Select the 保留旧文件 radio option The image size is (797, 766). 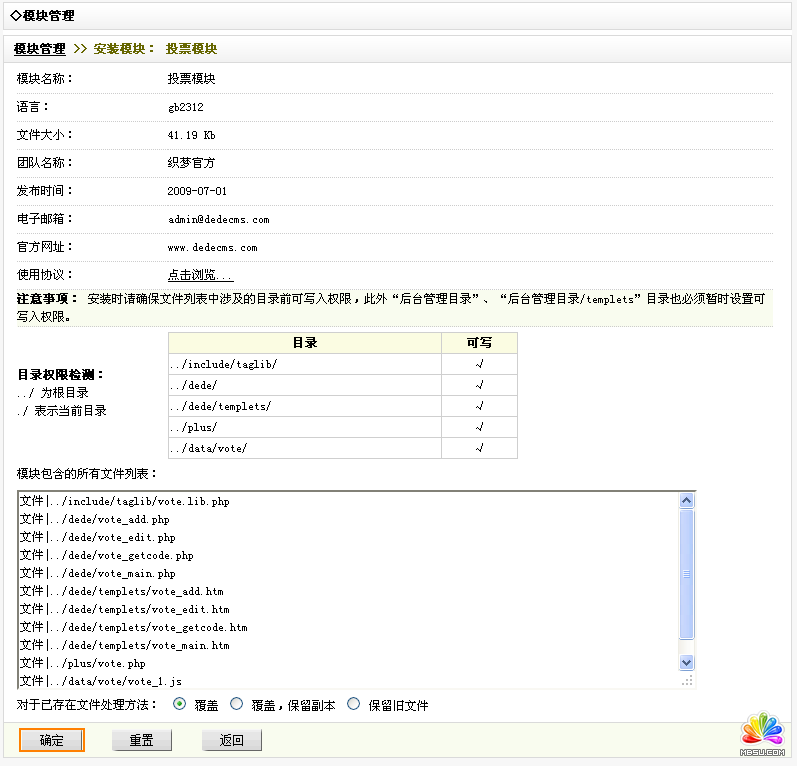[354, 704]
